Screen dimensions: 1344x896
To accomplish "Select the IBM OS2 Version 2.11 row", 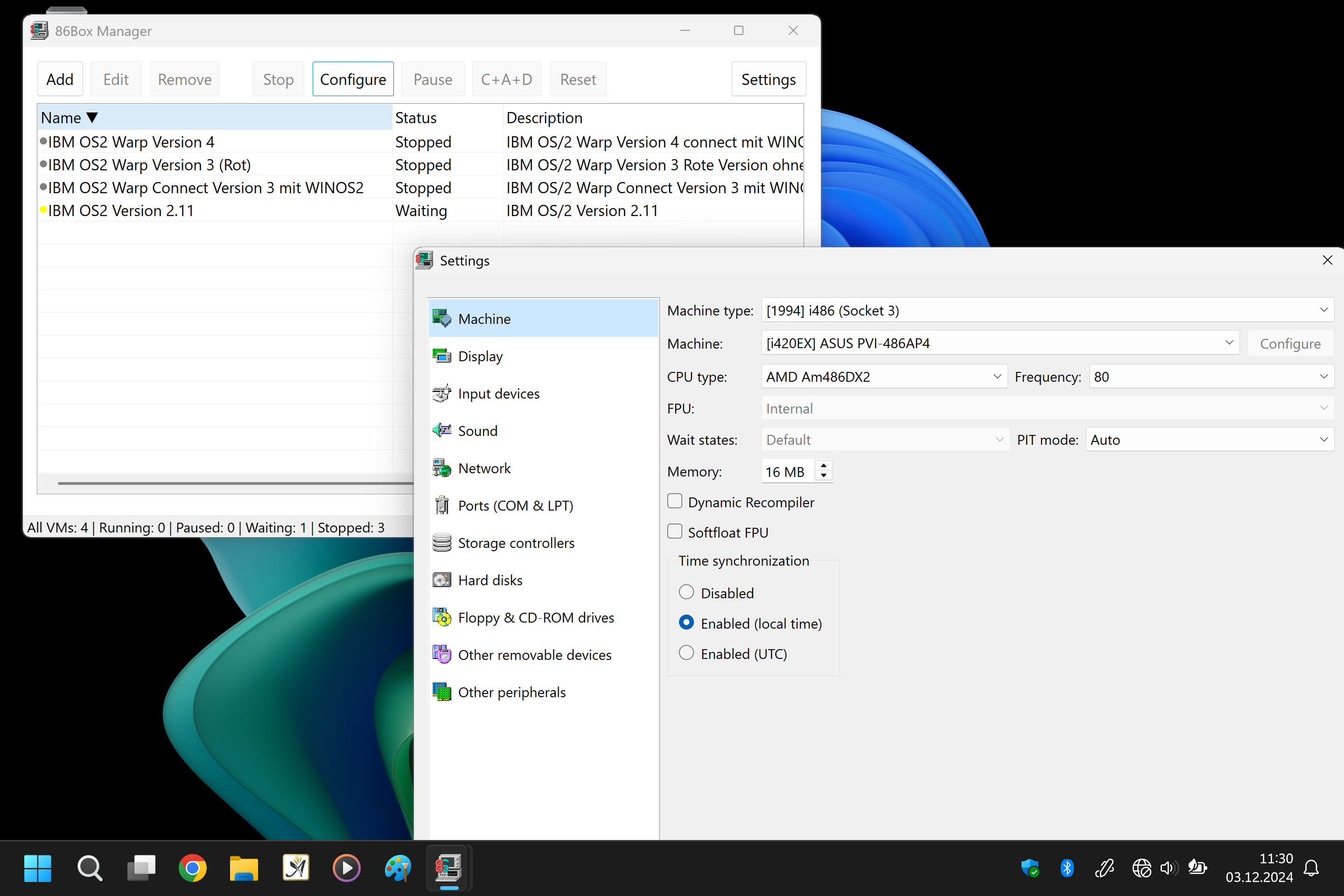I will coord(420,210).
